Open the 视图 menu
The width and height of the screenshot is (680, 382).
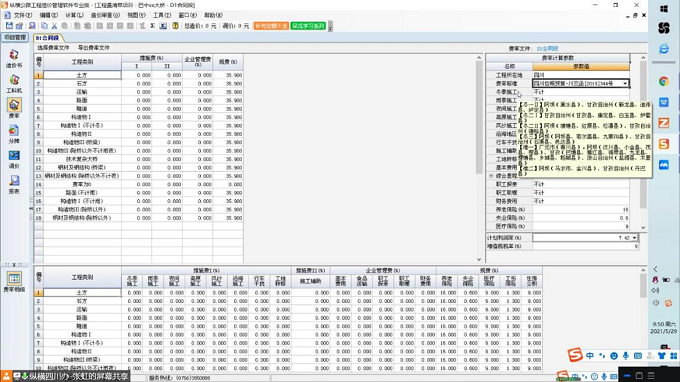tap(136, 15)
